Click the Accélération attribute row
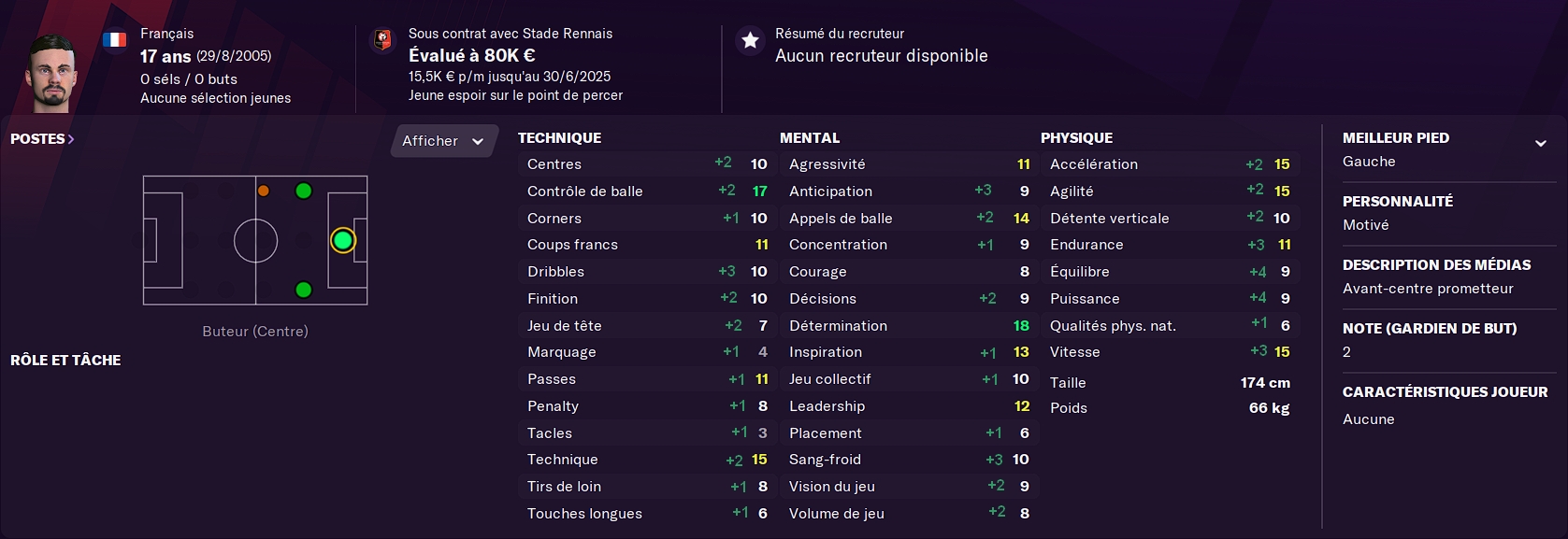 [x=1170, y=164]
